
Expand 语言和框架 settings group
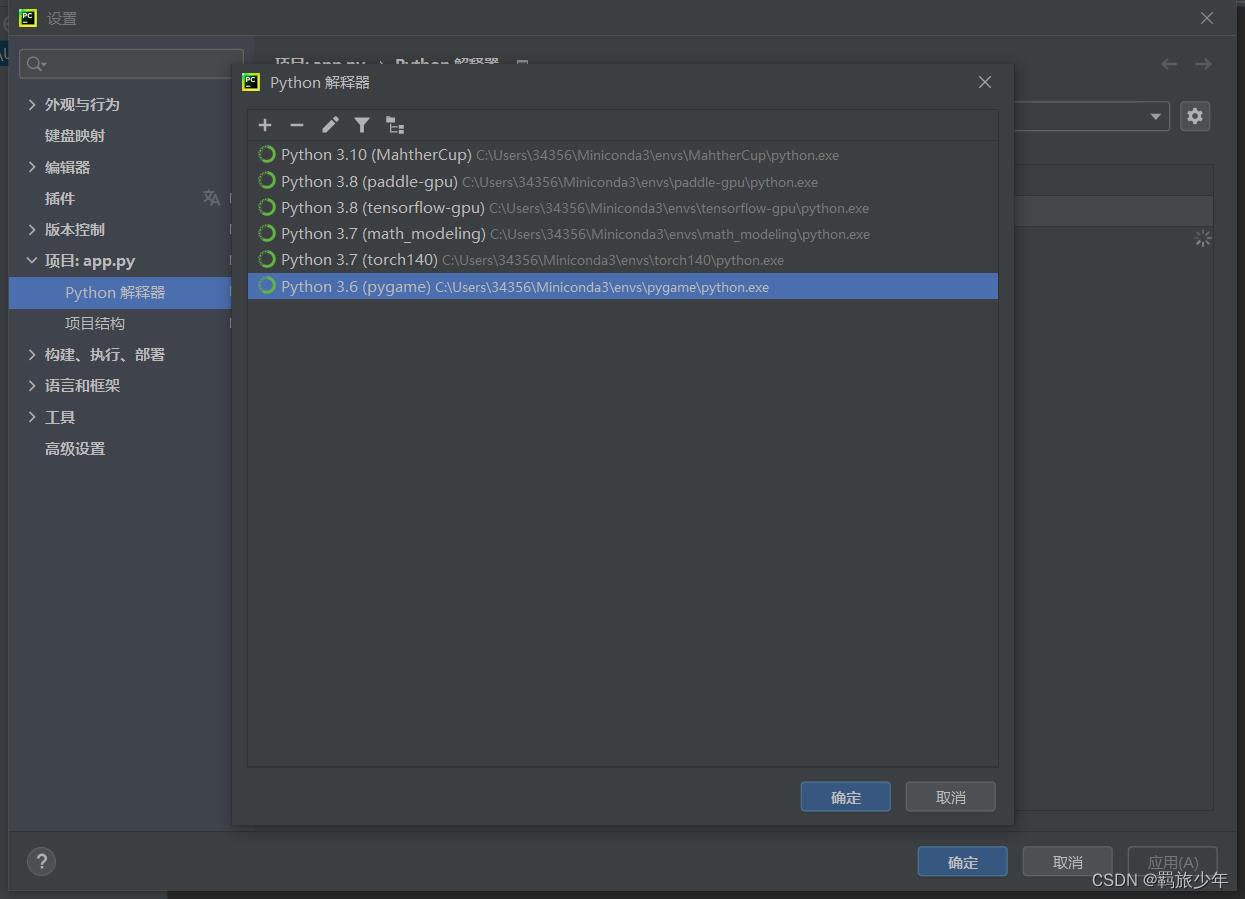(33, 386)
